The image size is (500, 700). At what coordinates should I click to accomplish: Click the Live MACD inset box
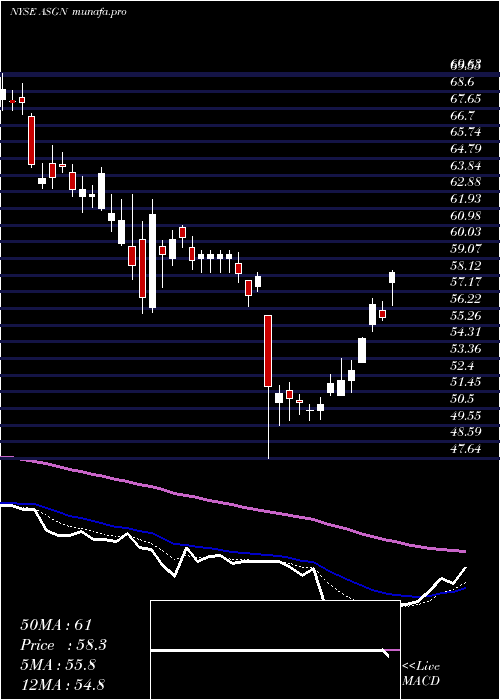pyautogui.click(x=275, y=650)
